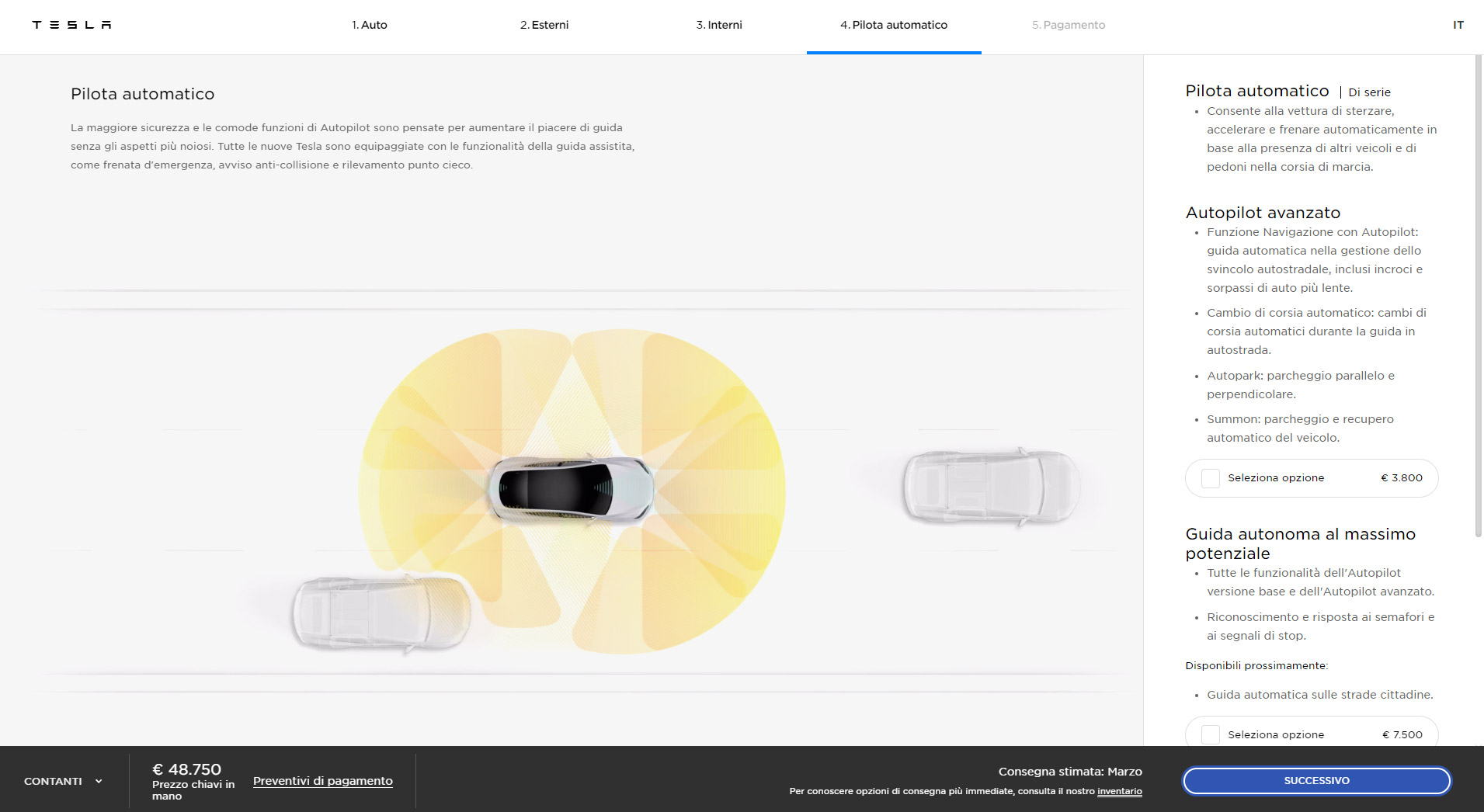Tick Guida autonoma € 7.500 checkbox
The image size is (1484, 812).
coord(1211,734)
